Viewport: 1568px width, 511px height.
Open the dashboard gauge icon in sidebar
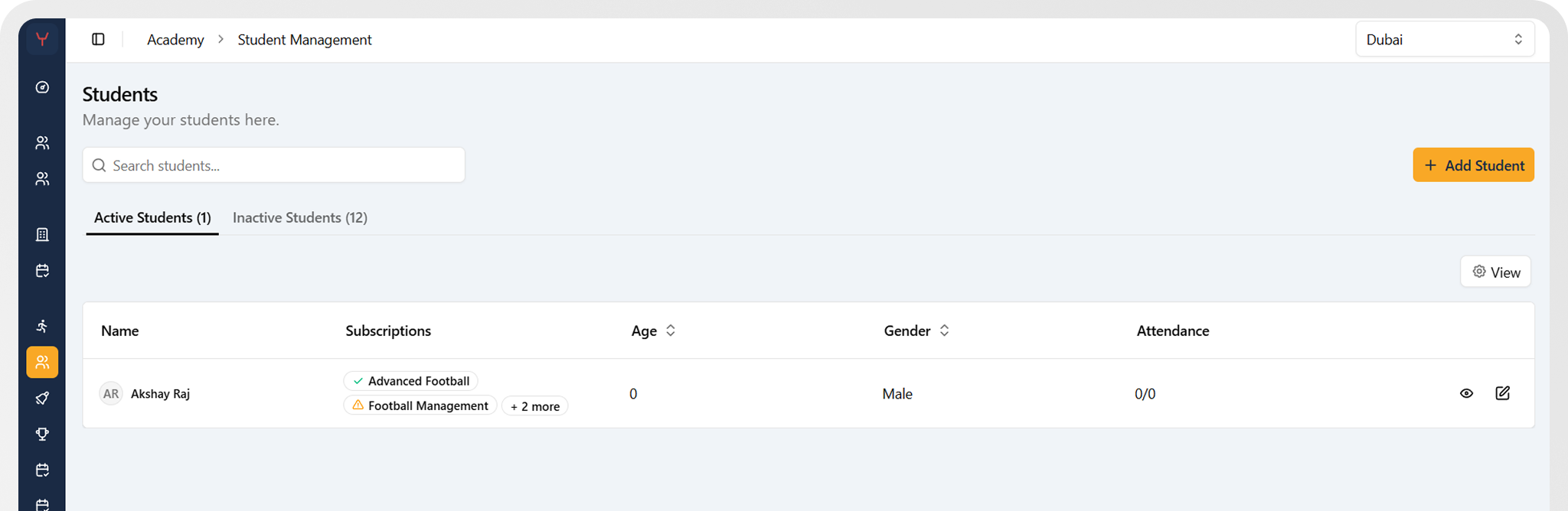pos(42,87)
